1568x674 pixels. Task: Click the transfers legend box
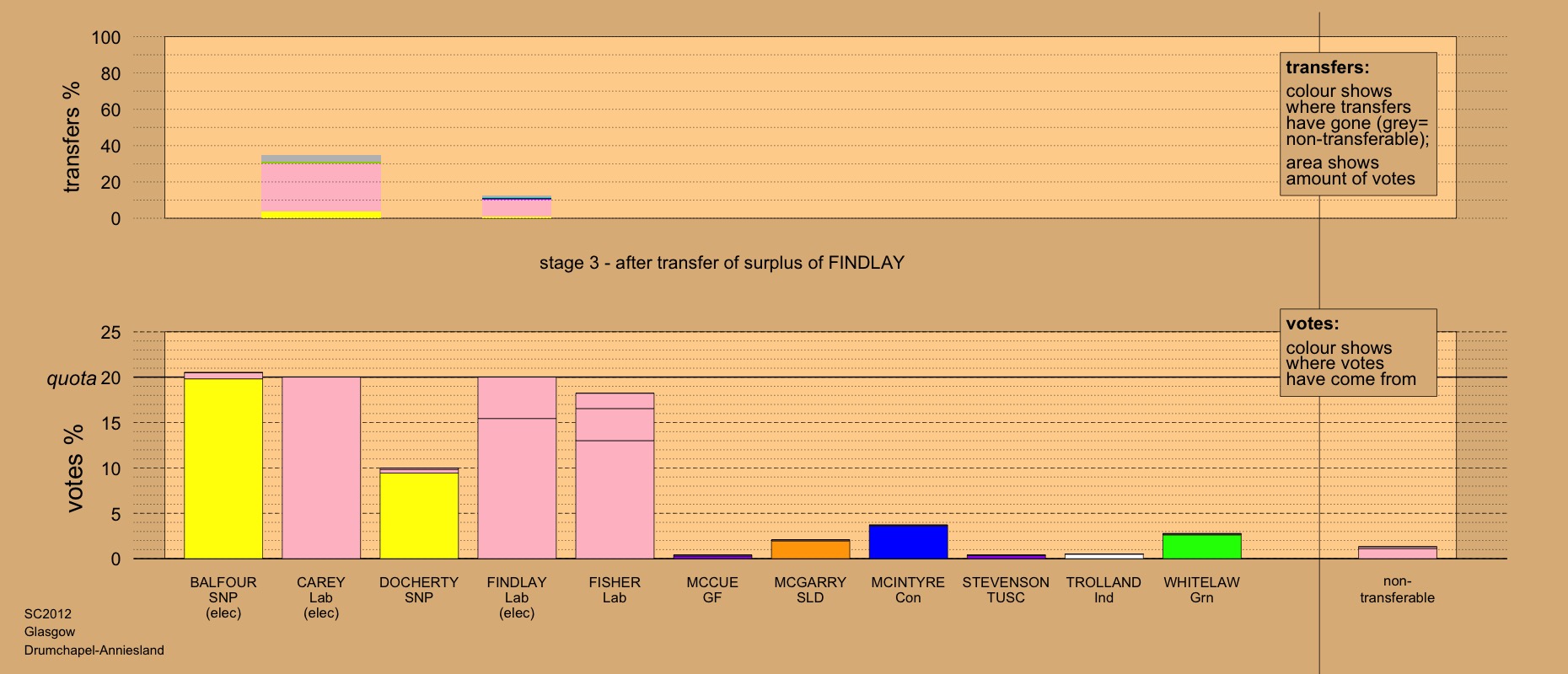click(1357, 124)
